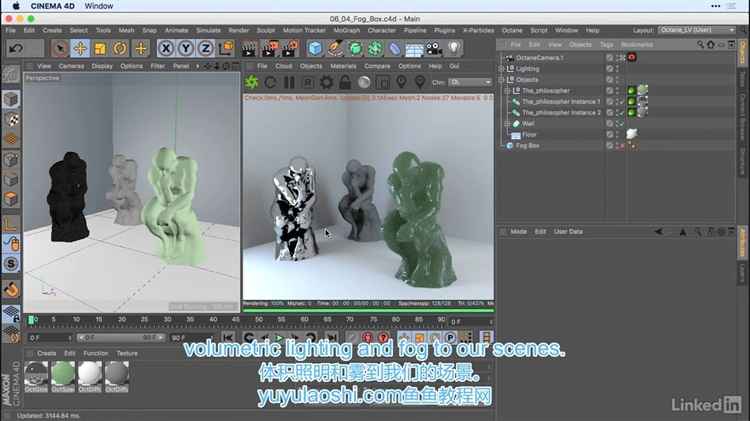Add a Cube primitive object
The image size is (750, 421).
coord(315,48)
